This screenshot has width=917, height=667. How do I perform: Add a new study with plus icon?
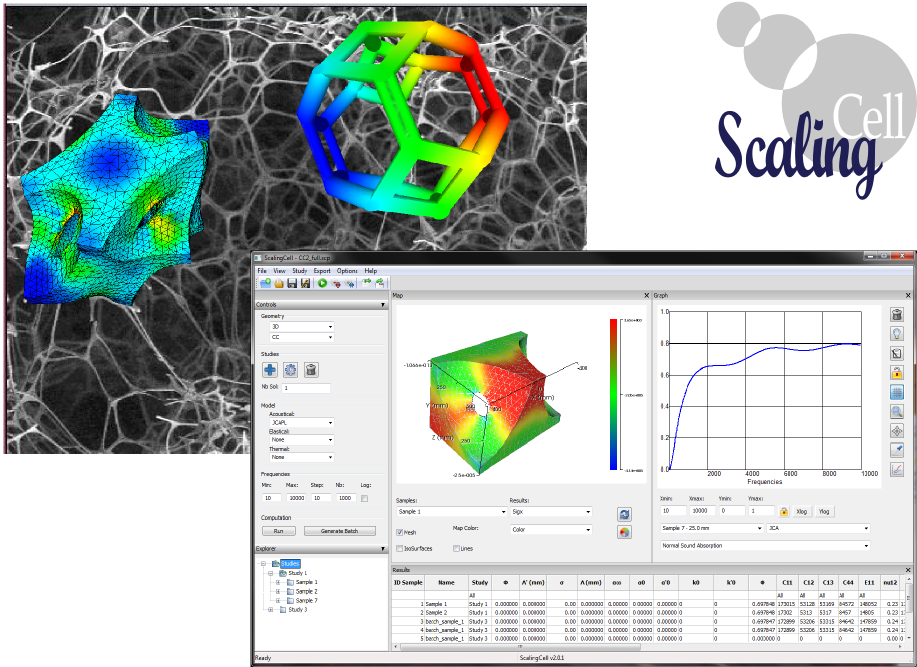pyautogui.click(x=270, y=369)
